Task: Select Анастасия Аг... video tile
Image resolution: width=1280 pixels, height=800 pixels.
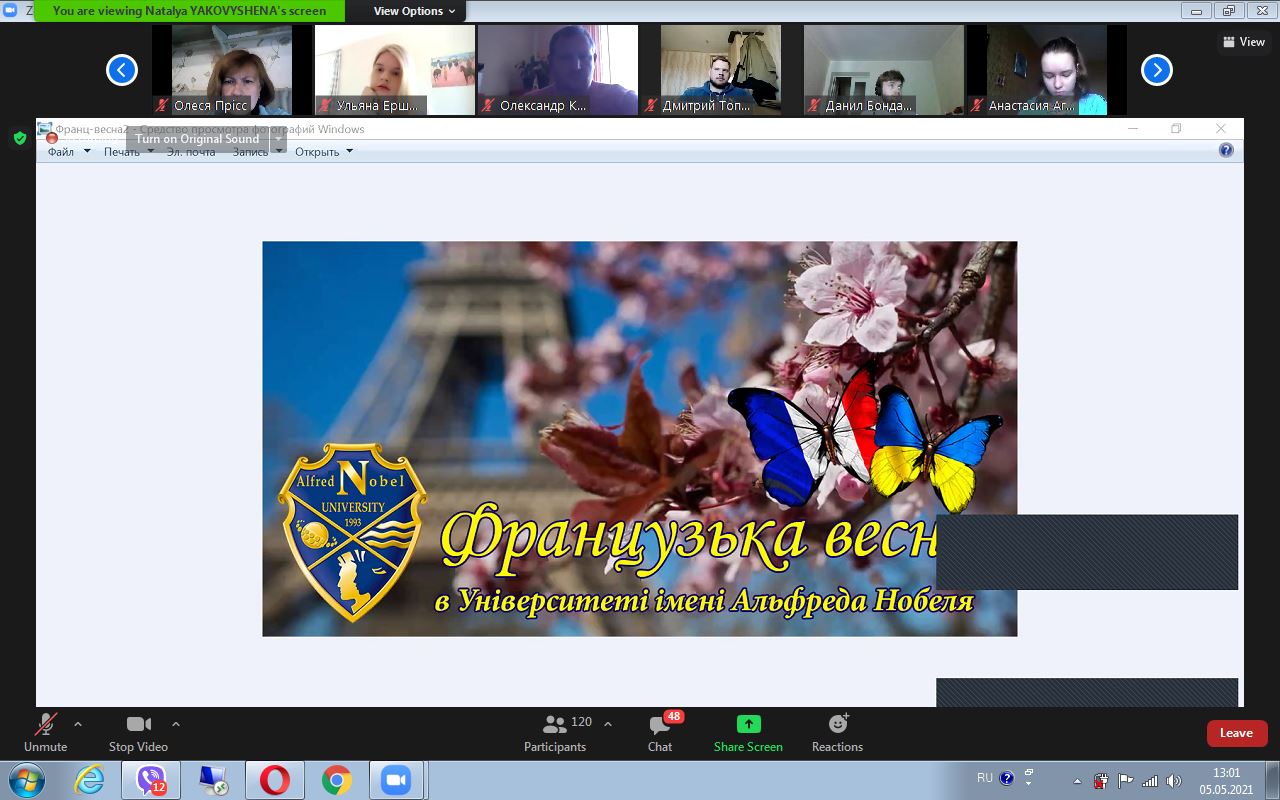Action: tap(1047, 70)
